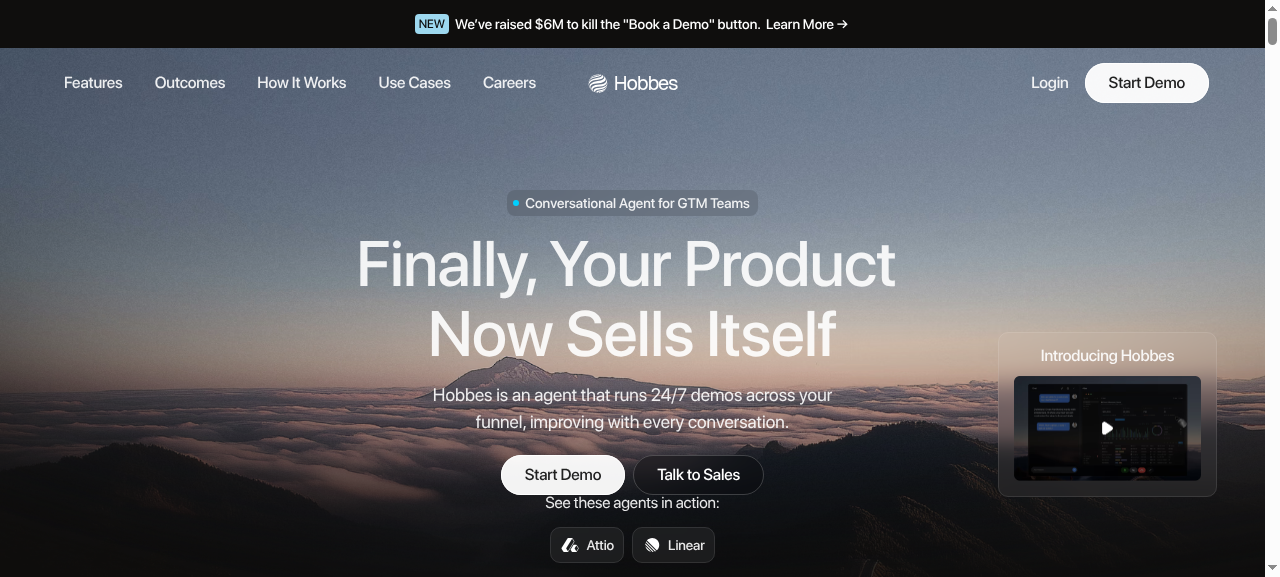The image size is (1280, 577).
Task: Click the scrollbar up arrow
Action: pyautogui.click(x=1272, y=9)
